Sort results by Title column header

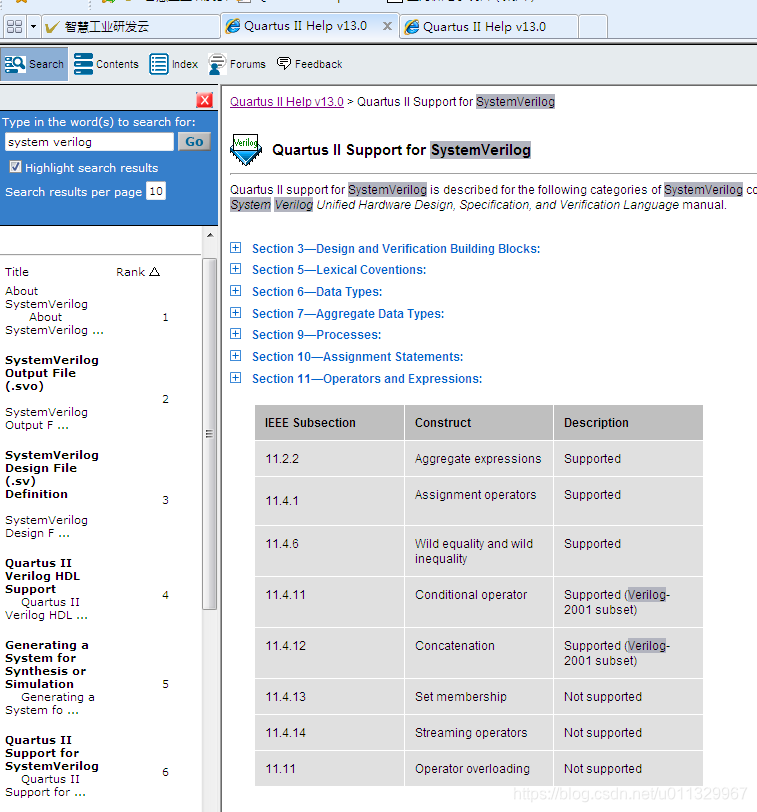coord(17,272)
